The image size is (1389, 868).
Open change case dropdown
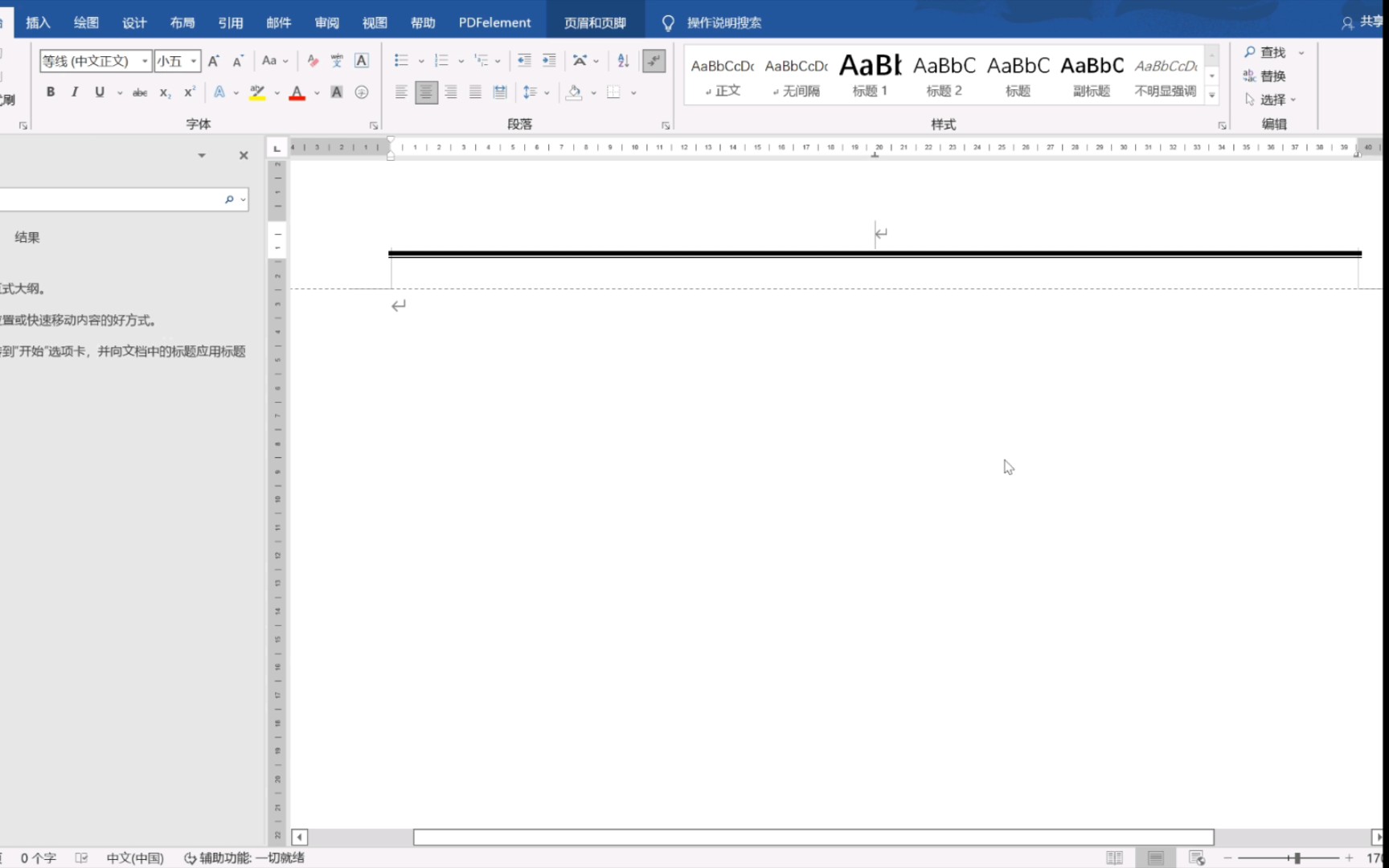275,61
